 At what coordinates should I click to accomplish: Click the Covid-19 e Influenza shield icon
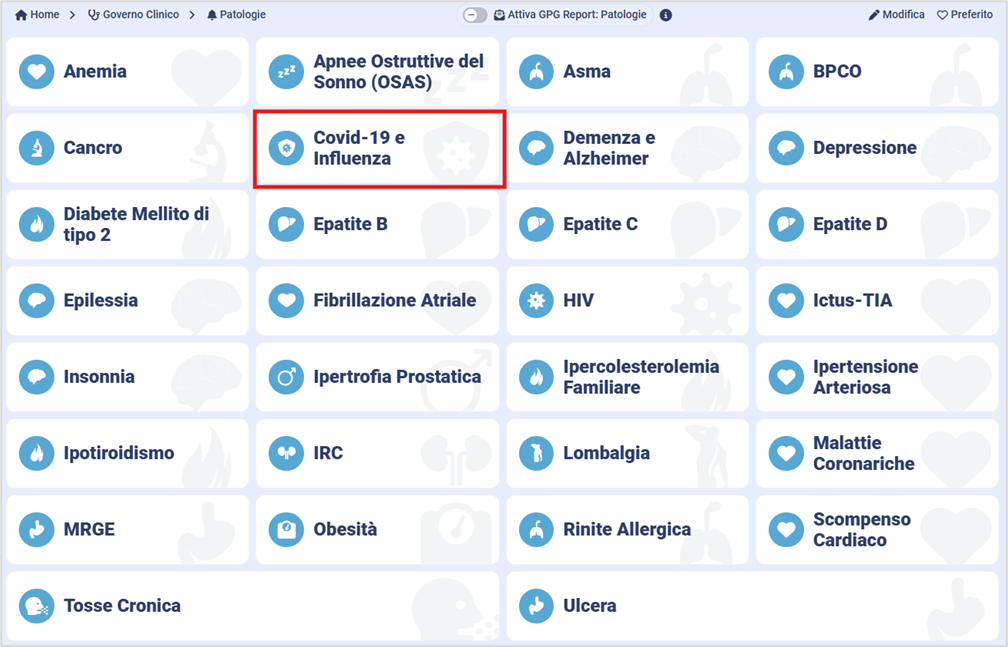(x=287, y=148)
